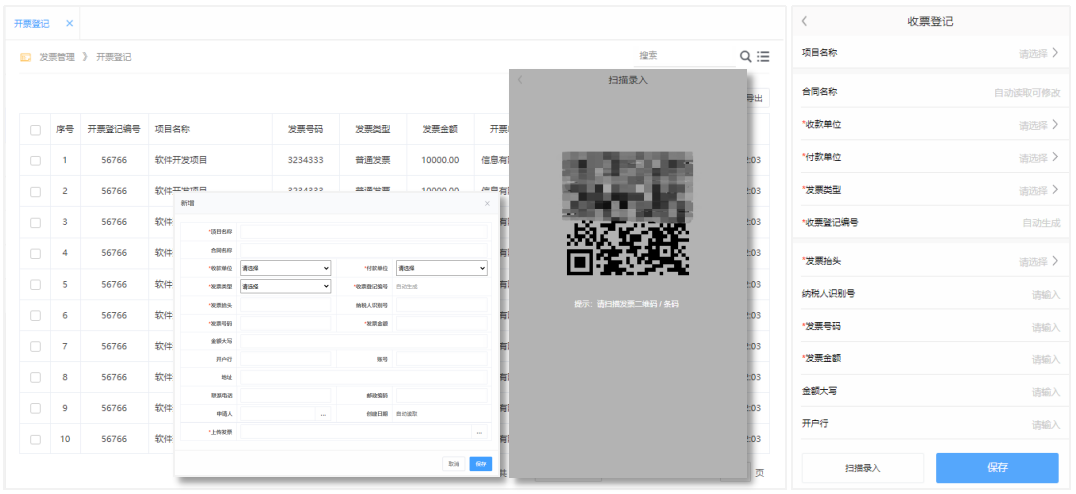Click the 联系电话 input in 新增 dialog
Screen dimensions: 1076x494
(x=285, y=395)
